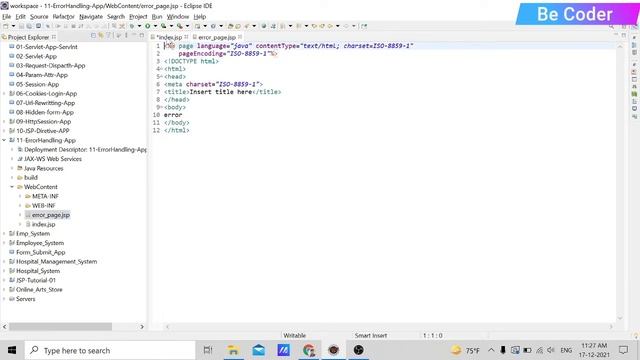
Task: Expand the META-INF folder
Action: pos(20,196)
